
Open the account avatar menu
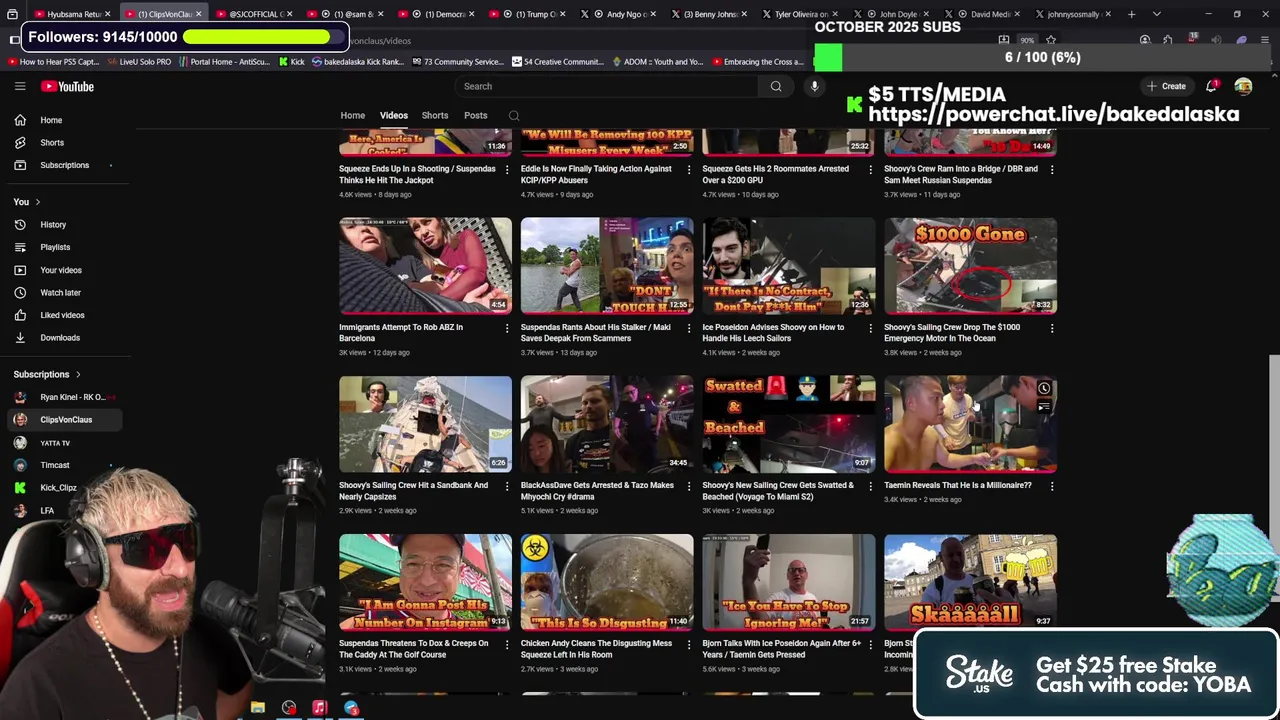click(x=1243, y=87)
